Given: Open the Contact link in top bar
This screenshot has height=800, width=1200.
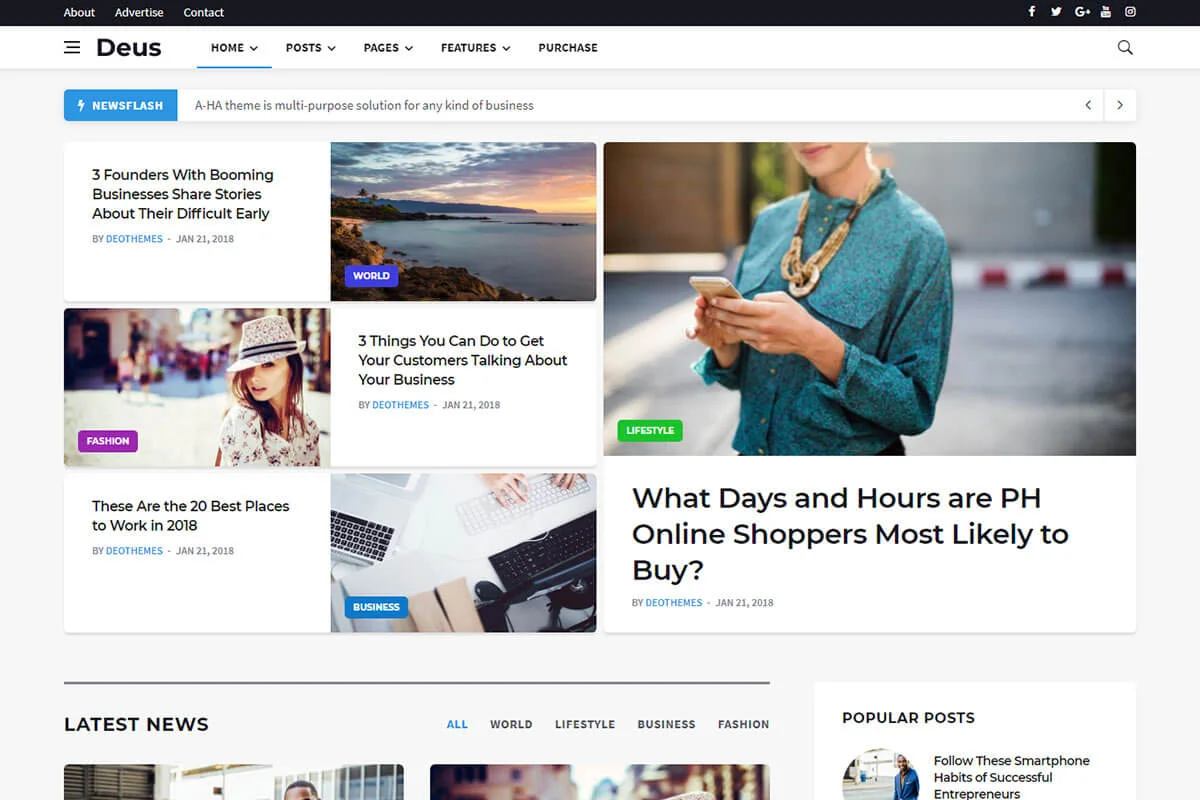Looking at the screenshot, I should 204,12.
